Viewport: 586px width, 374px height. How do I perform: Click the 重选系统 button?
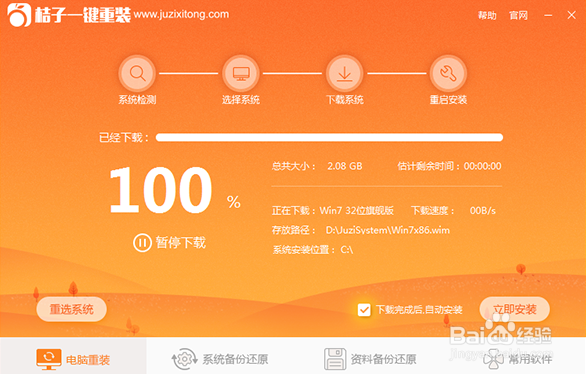pos(71,309)
